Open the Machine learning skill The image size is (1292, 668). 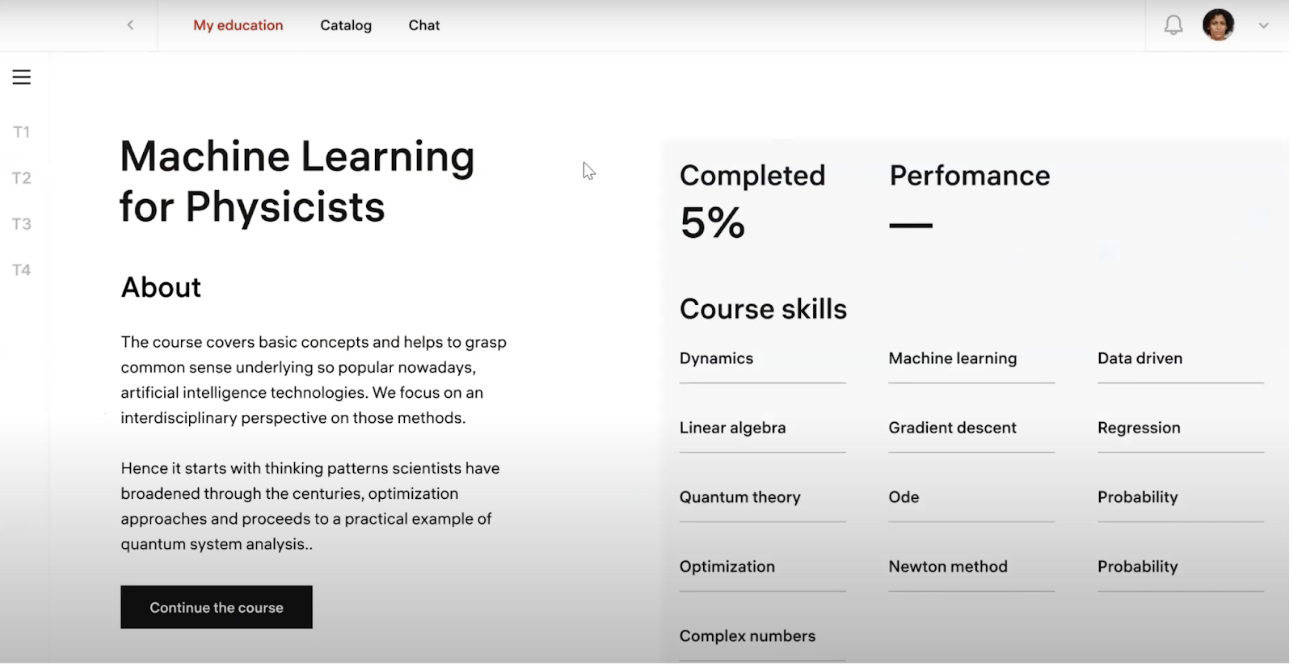[952, 358]
